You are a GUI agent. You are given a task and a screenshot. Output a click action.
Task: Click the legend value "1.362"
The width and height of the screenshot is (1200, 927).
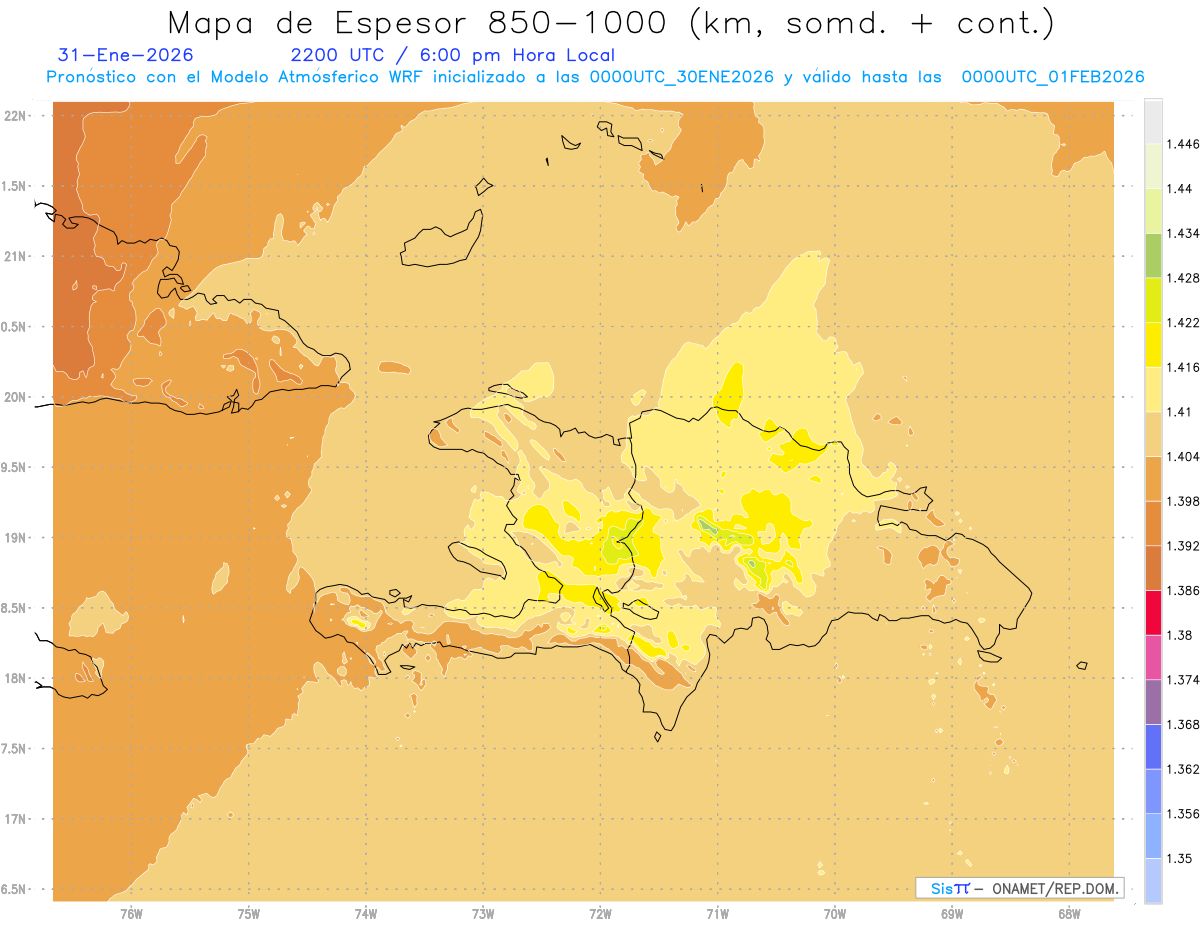point(1183,769)
